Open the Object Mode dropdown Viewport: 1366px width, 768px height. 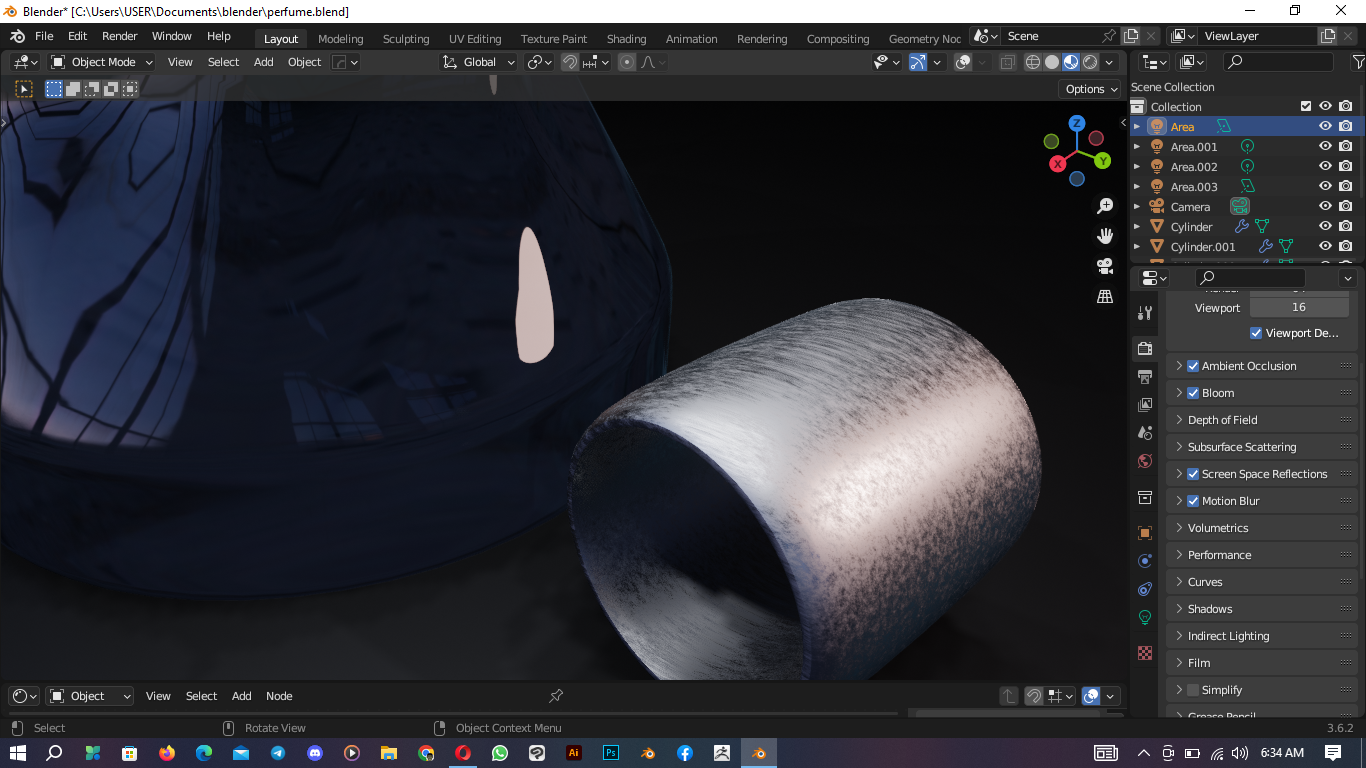tap(101, 62)
